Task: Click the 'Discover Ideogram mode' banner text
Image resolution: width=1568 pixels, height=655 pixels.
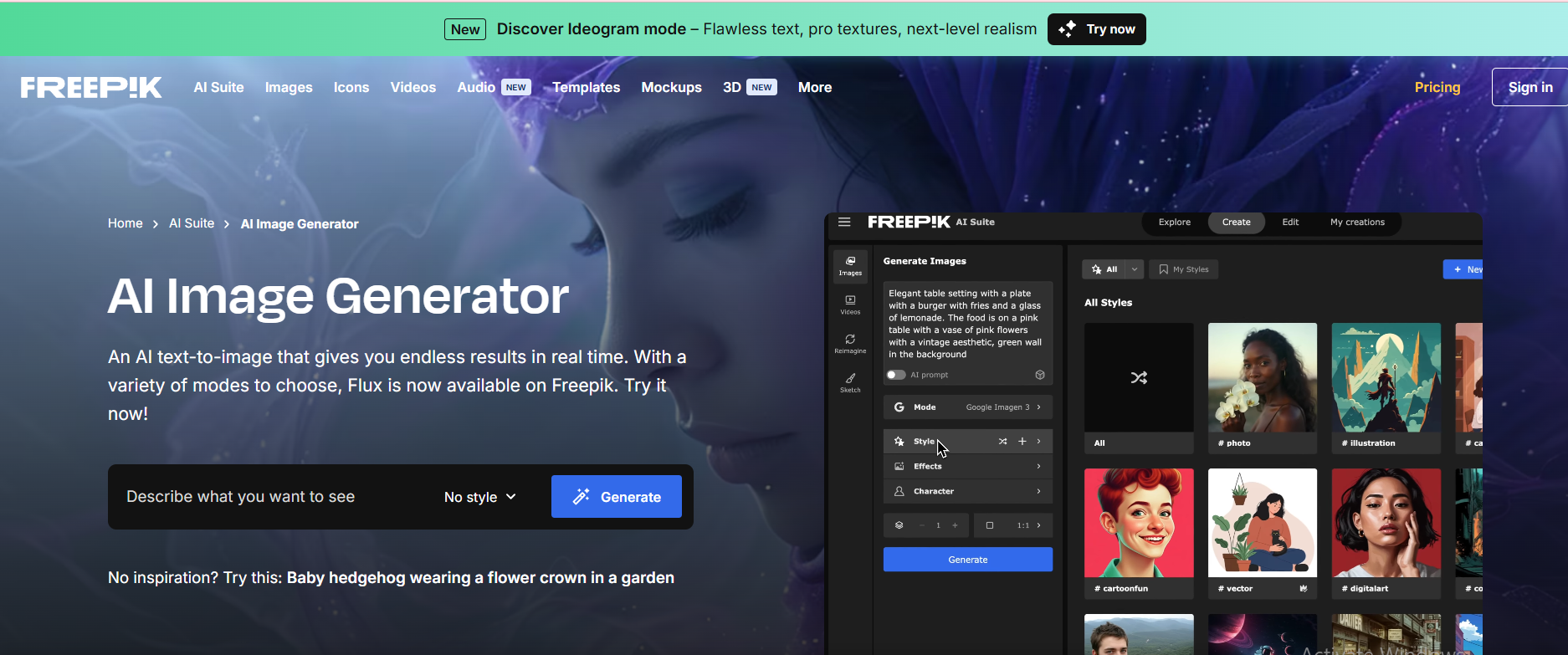Action: click(x=592, y=29)
